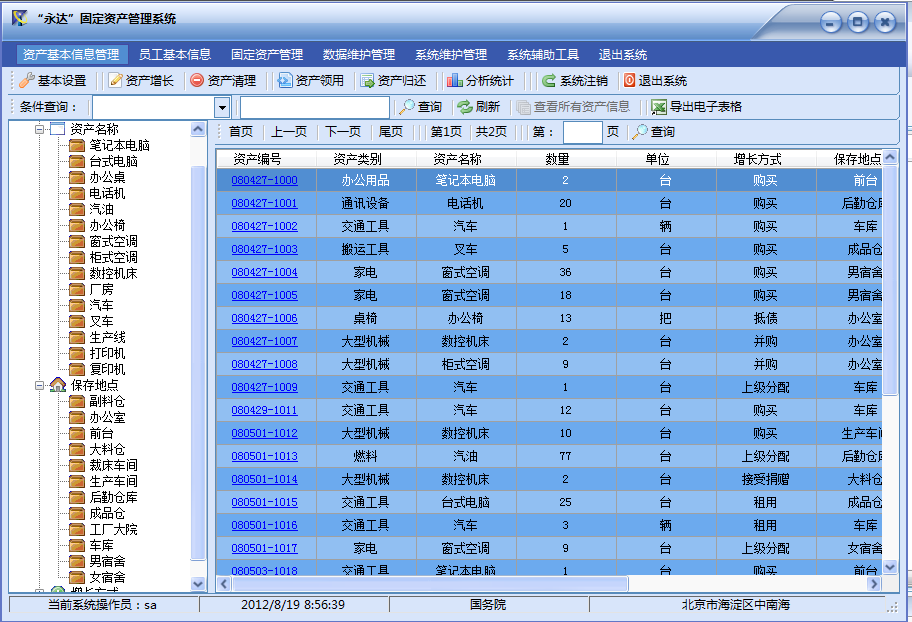Image resolution: width=912 pixels, height=622 pixels.
Task: Click the page number input field
Action: [x=582, y=132]
